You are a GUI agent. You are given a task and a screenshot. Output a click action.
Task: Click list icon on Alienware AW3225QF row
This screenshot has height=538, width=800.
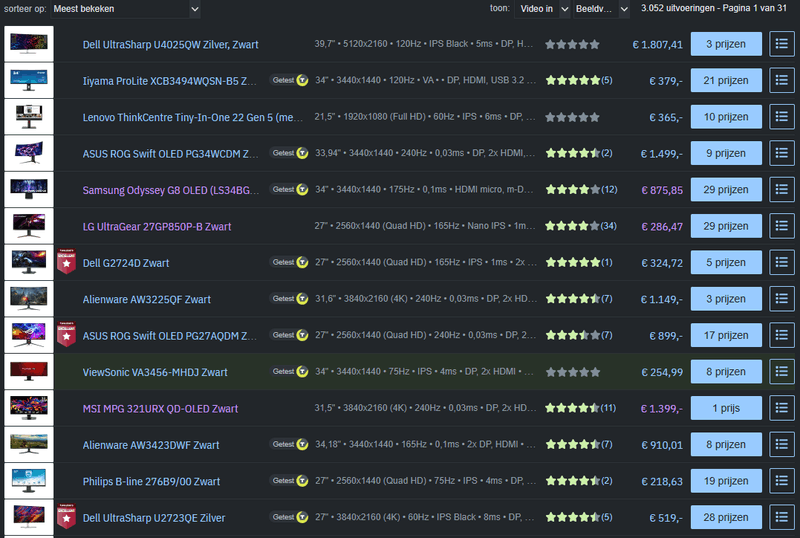point(781,299)
